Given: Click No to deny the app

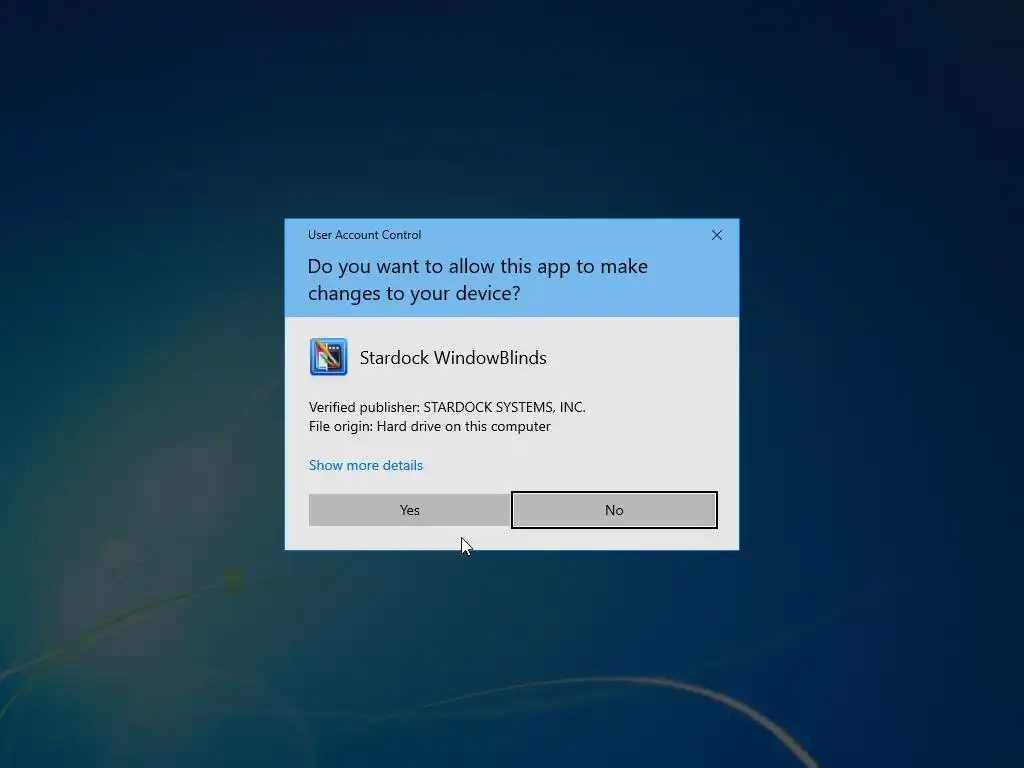Looking at the screenshot, I should tap(614, 510).
